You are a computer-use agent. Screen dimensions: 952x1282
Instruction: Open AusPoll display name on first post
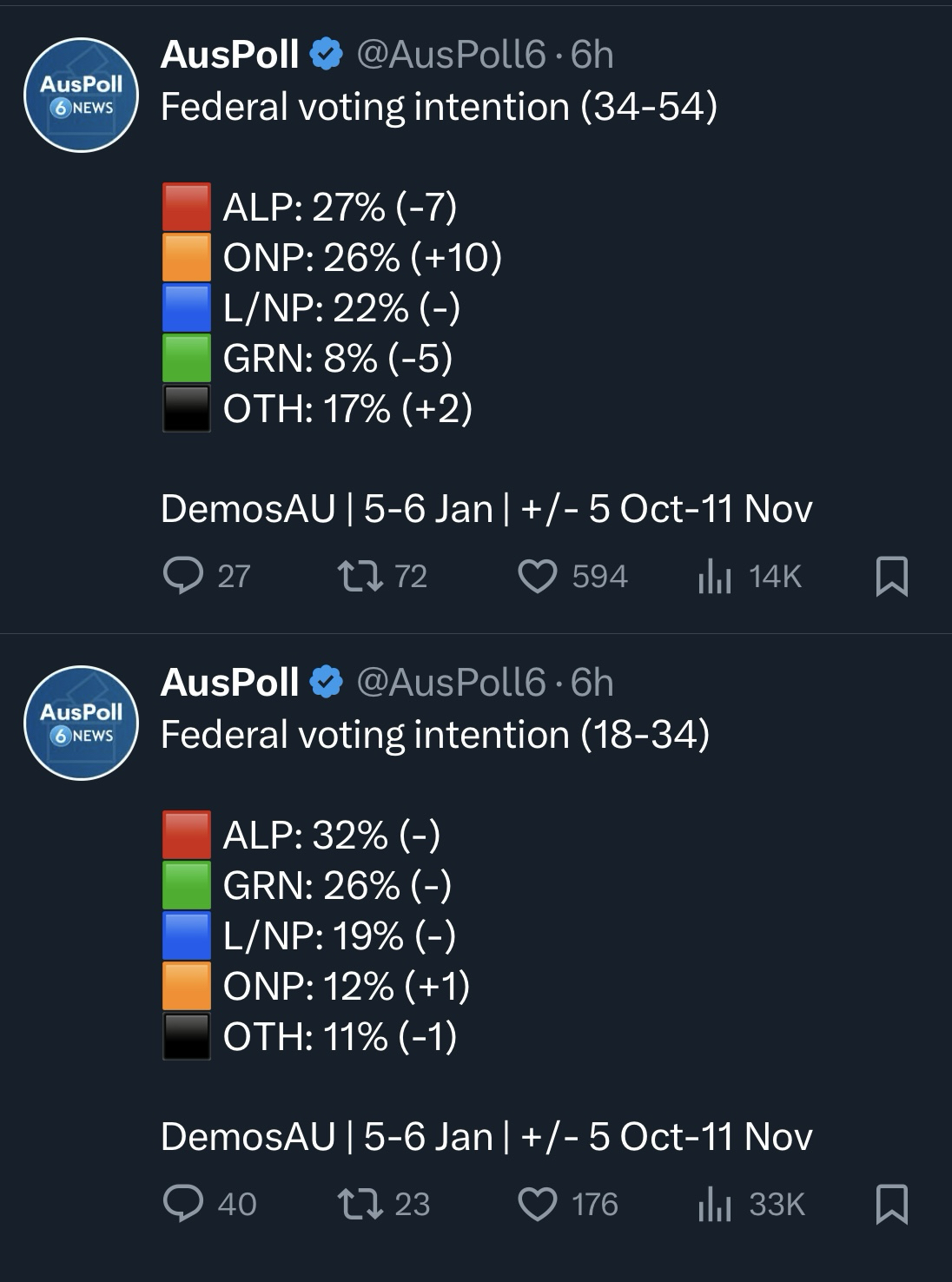pyautogui.click(x=230, y=55)
